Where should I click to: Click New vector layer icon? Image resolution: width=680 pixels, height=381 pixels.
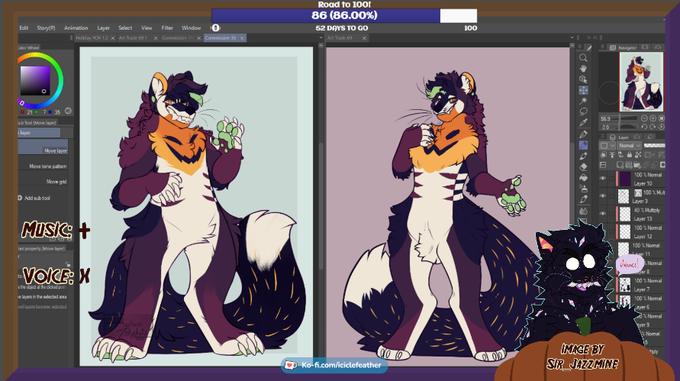628,165
